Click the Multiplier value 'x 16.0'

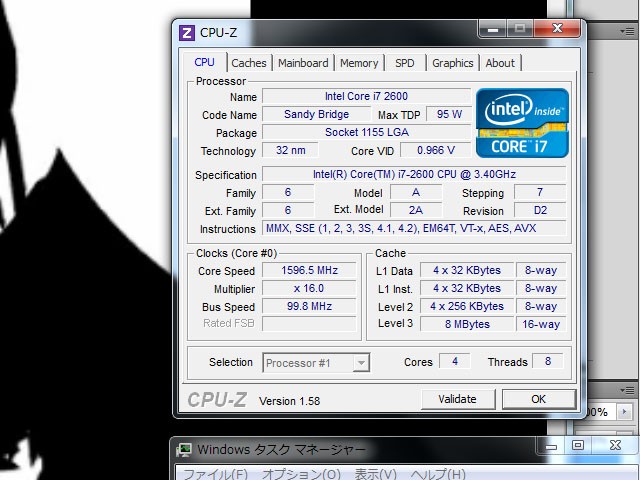(x=309, y=288)
